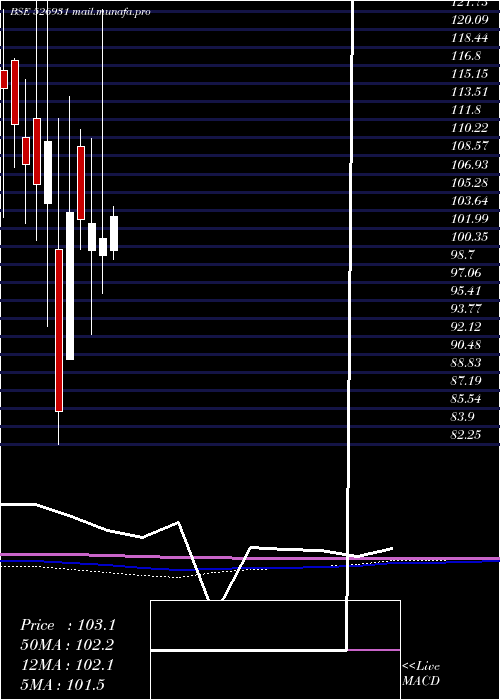This screenshot has height=700, width=500.
Task: Click the 90.48 price axis label
Action: click(466, 345)
